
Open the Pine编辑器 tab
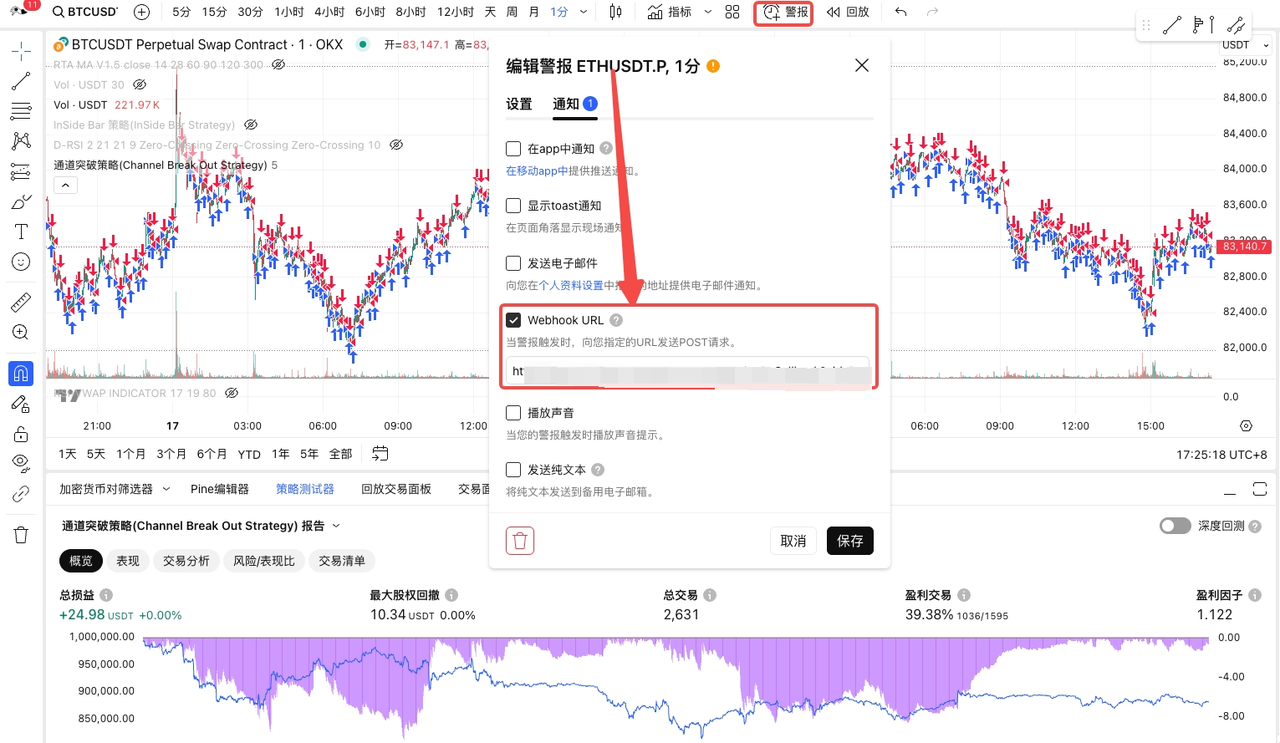tap(219, 489)
